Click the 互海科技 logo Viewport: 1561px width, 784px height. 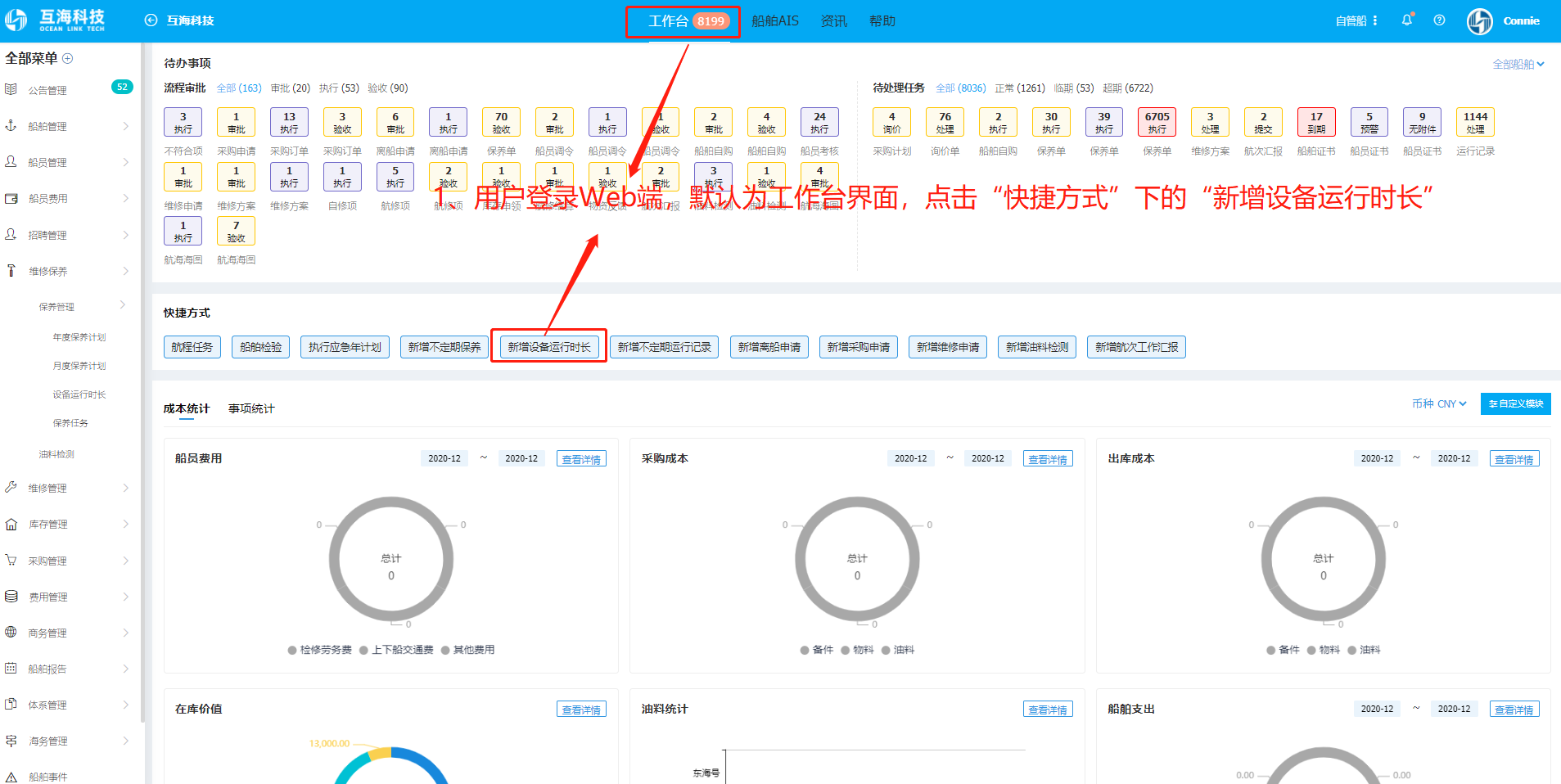[x=55, y=20]
